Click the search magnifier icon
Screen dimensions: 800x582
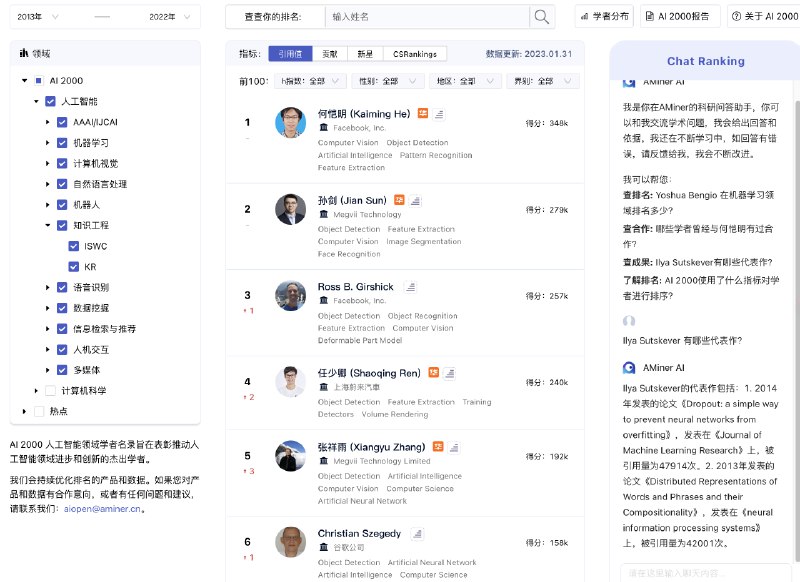[541, 17]
